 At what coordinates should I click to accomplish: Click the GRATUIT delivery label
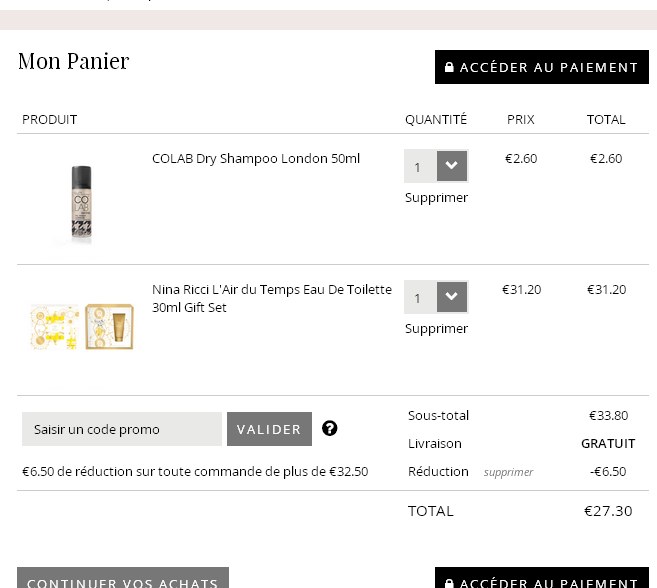pos(608,444)
